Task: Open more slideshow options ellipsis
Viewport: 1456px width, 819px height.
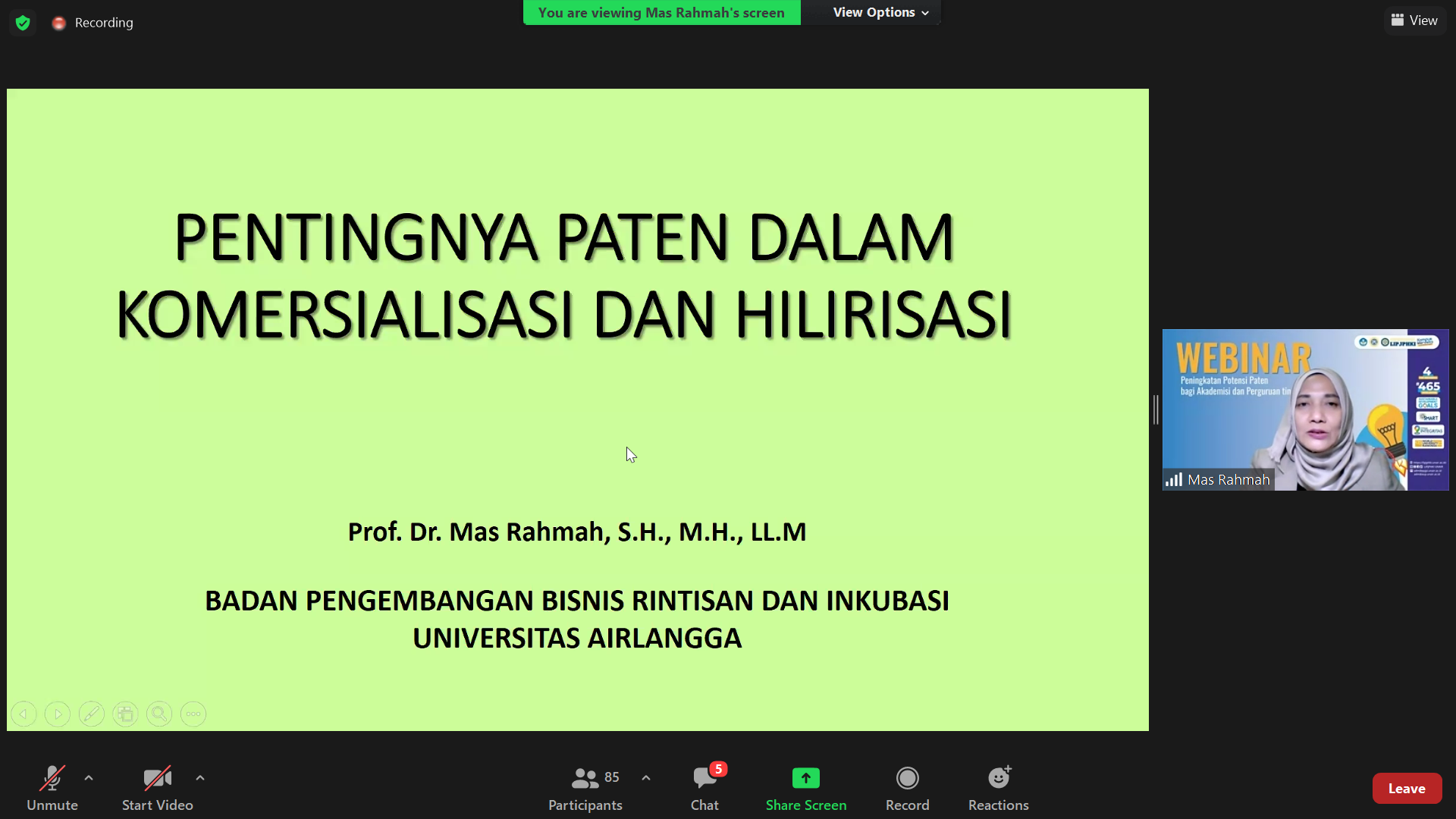Action: coord(193,714)
